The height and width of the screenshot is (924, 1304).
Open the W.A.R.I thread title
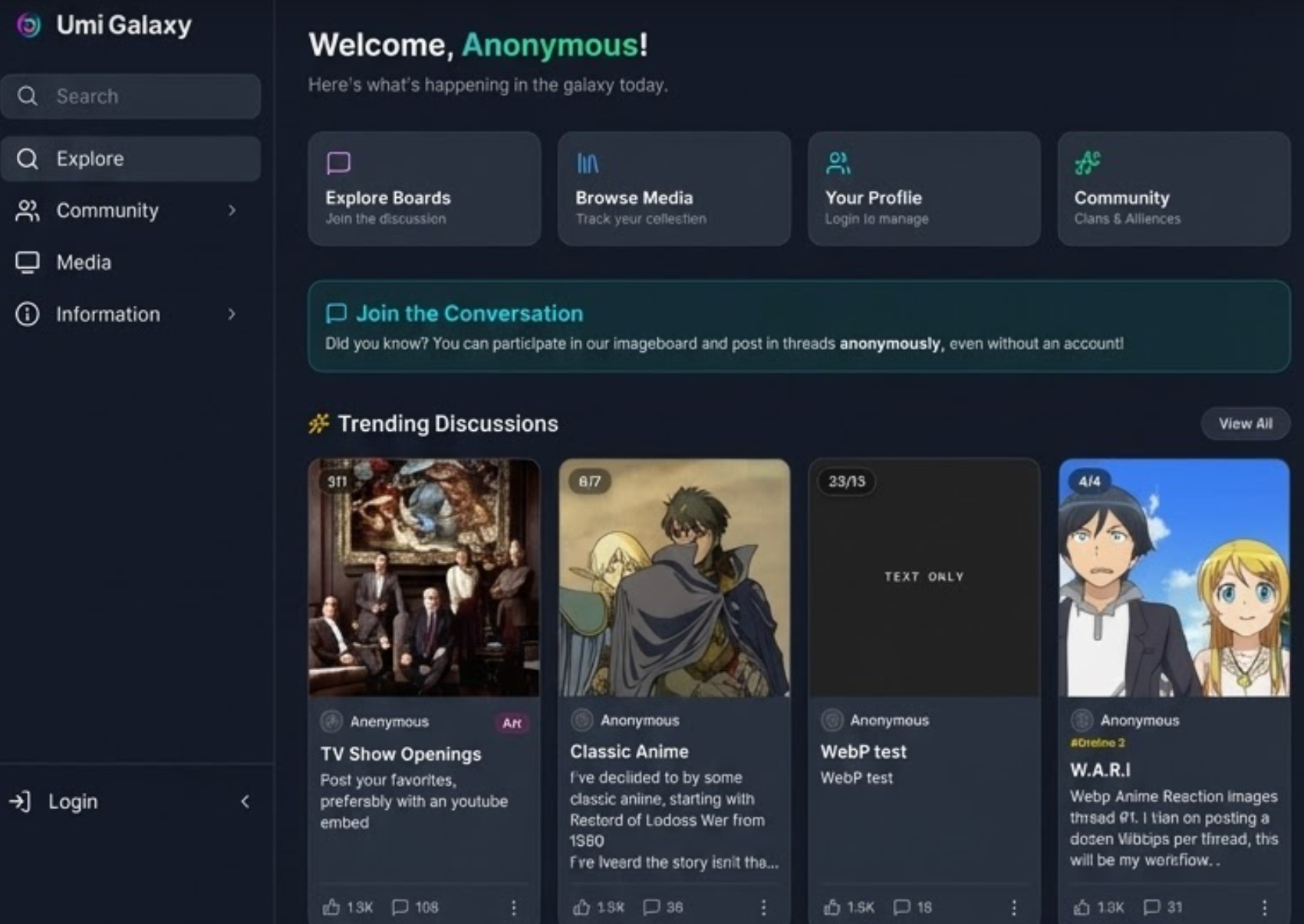pos(1101,770)
